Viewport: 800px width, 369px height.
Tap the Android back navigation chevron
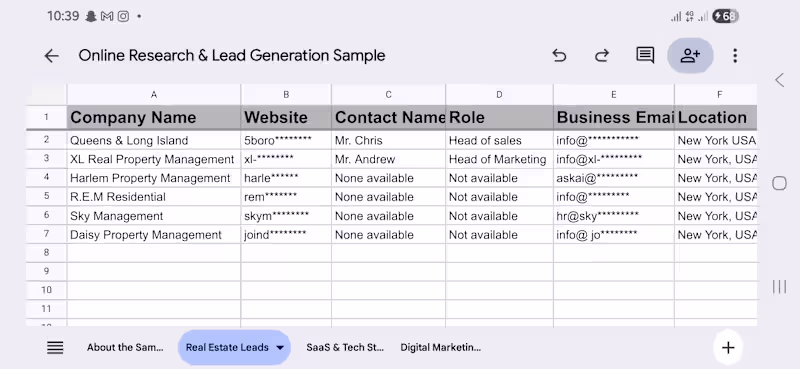coord(779,80)
